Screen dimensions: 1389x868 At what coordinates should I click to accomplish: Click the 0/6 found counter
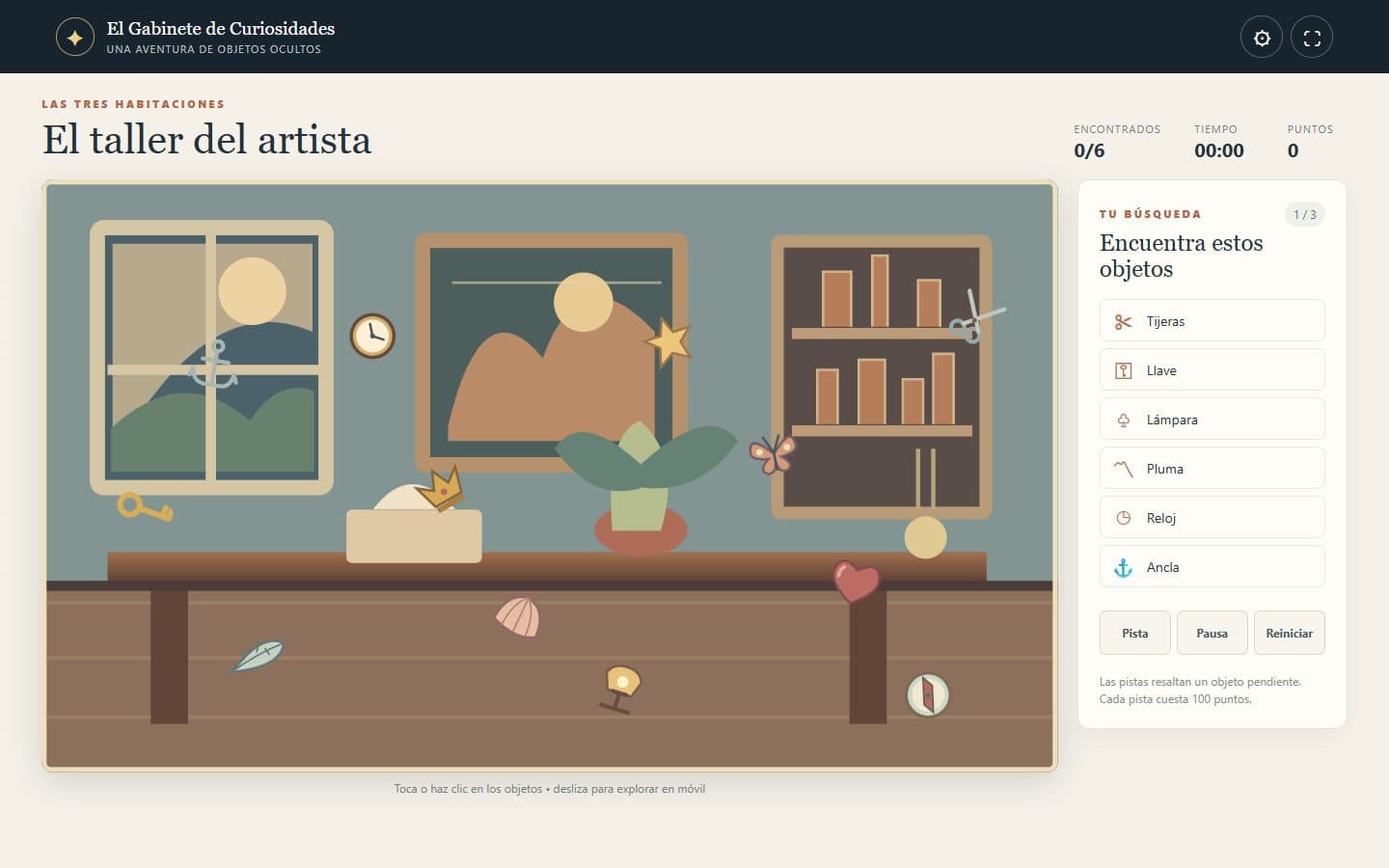[x=1089, y=150]
